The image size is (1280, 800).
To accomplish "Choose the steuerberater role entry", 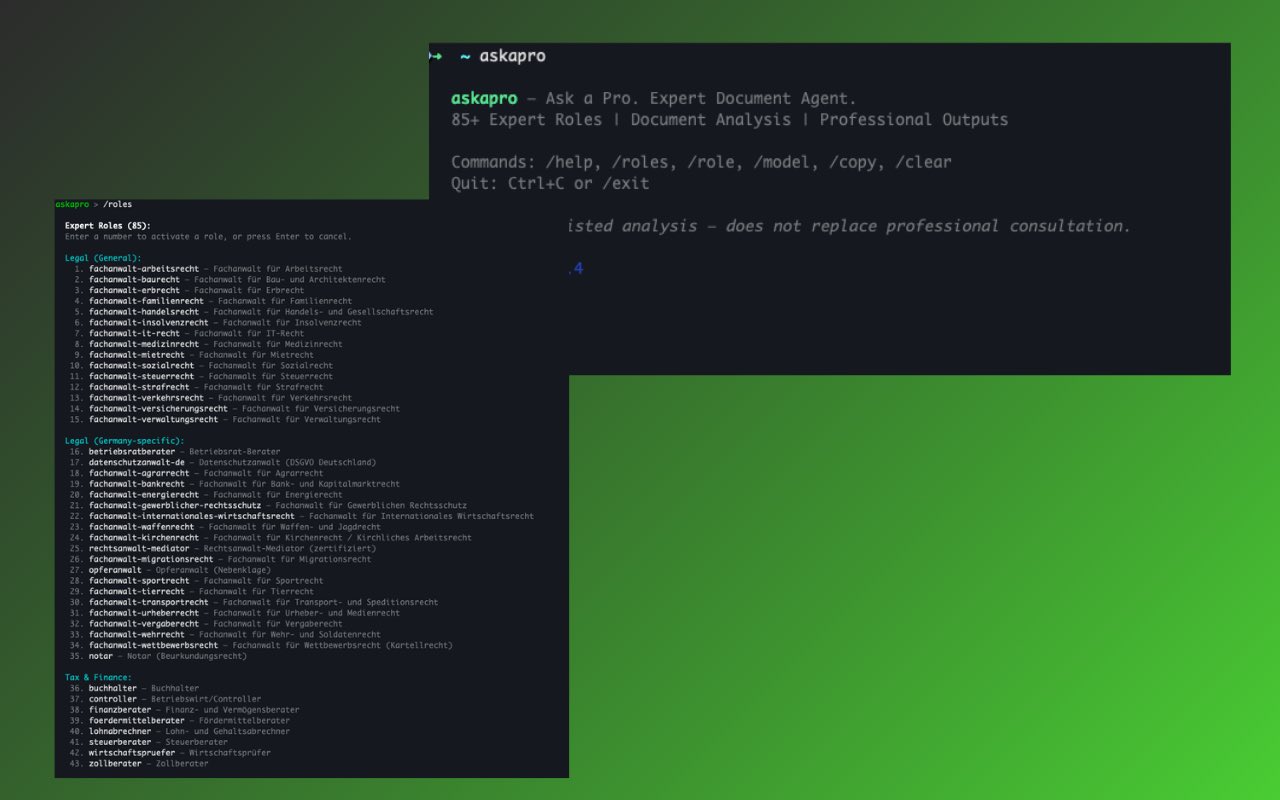I will click(149, 742).
